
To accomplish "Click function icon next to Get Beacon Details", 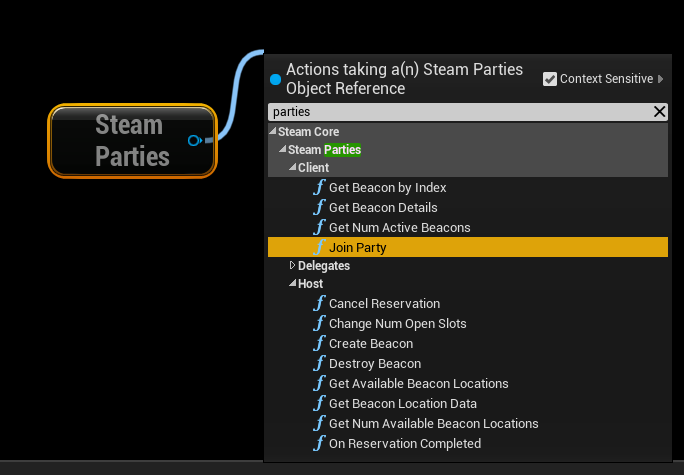I will click(x=319, y=208).
